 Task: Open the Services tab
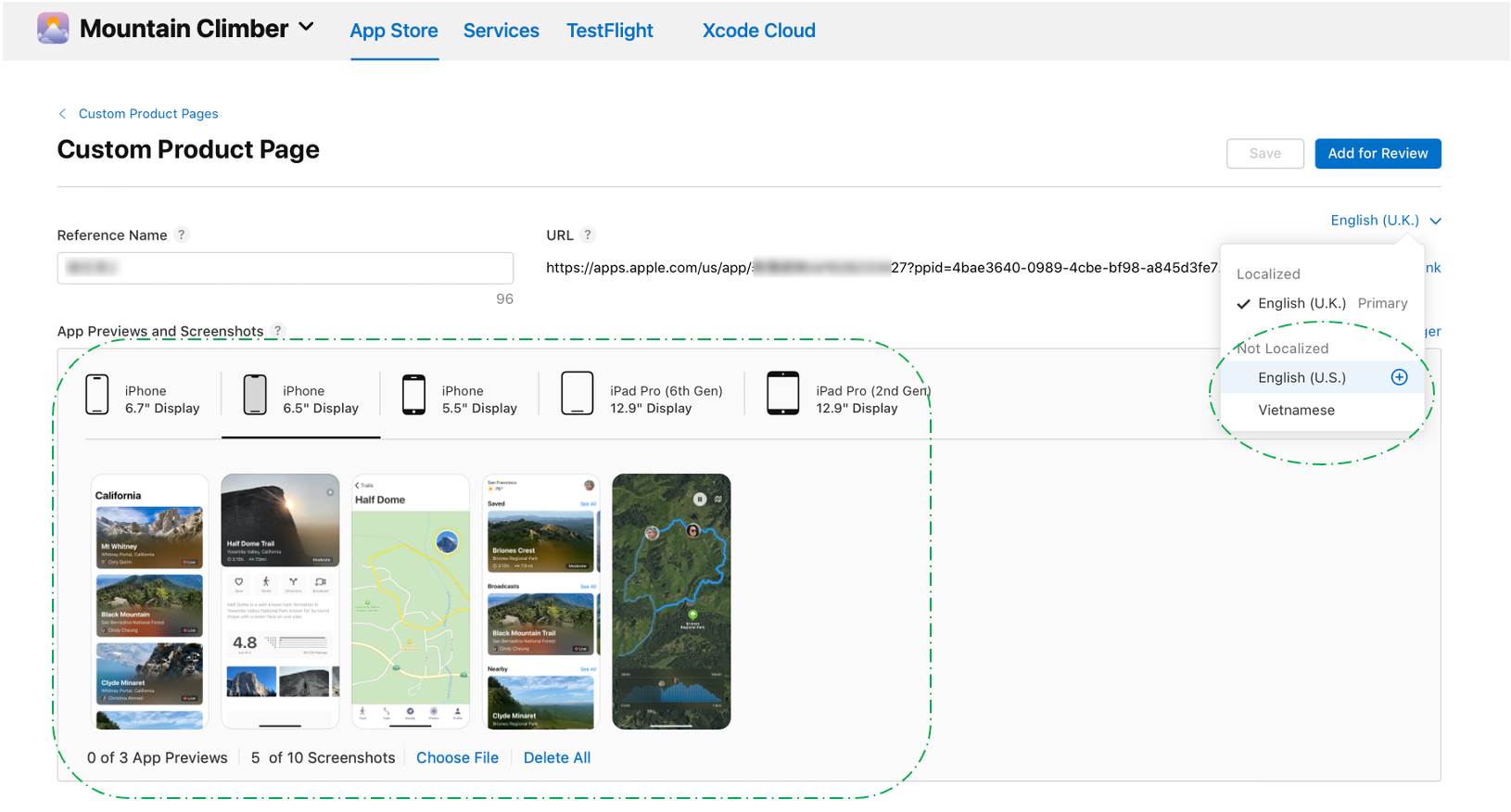tap(501, 31)
